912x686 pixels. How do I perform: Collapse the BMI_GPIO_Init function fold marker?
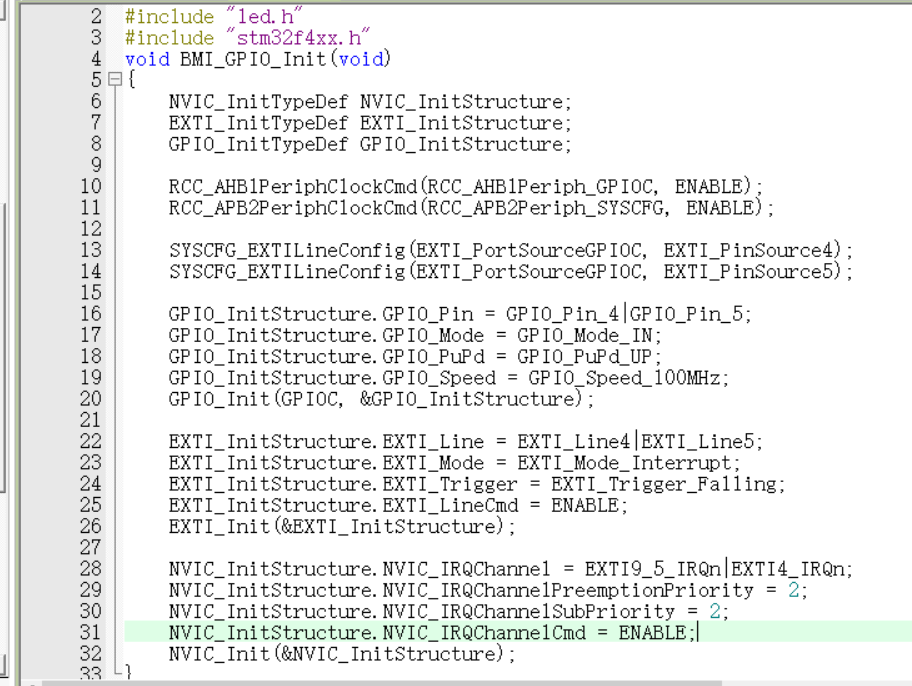coord(115,79)
